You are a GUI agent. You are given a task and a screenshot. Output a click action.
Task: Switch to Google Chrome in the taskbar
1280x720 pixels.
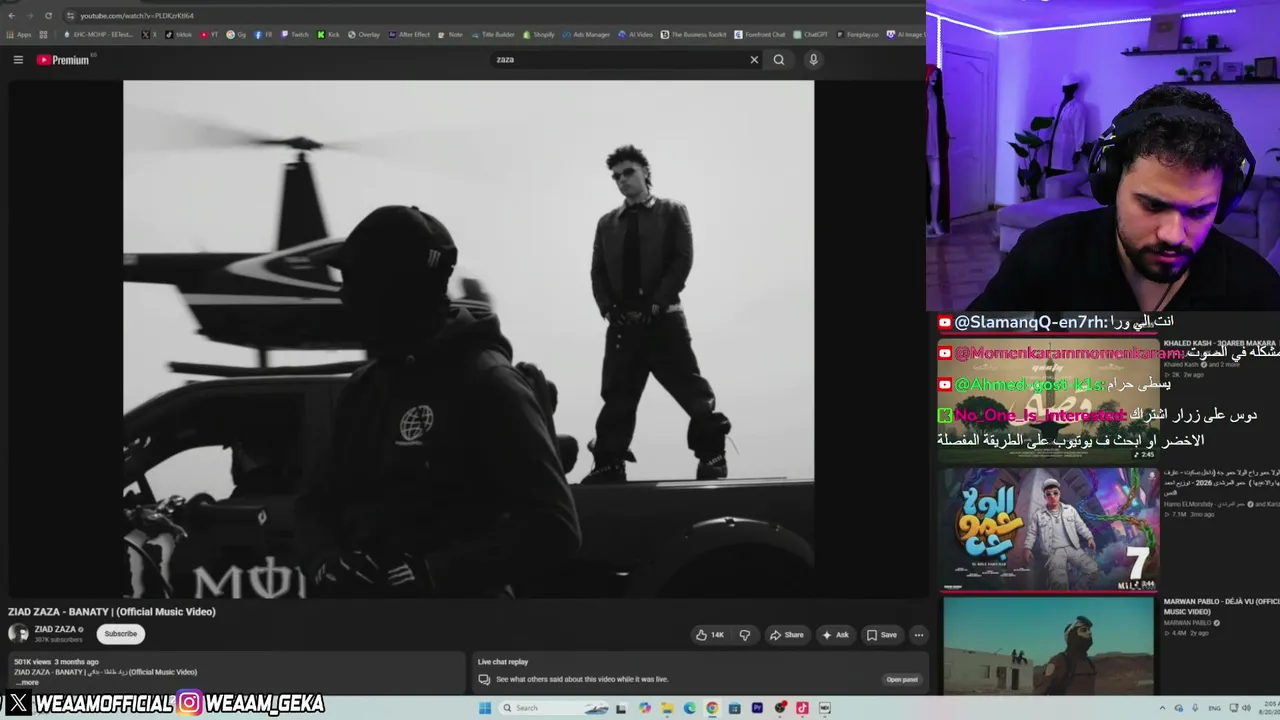tap(712, 708)
